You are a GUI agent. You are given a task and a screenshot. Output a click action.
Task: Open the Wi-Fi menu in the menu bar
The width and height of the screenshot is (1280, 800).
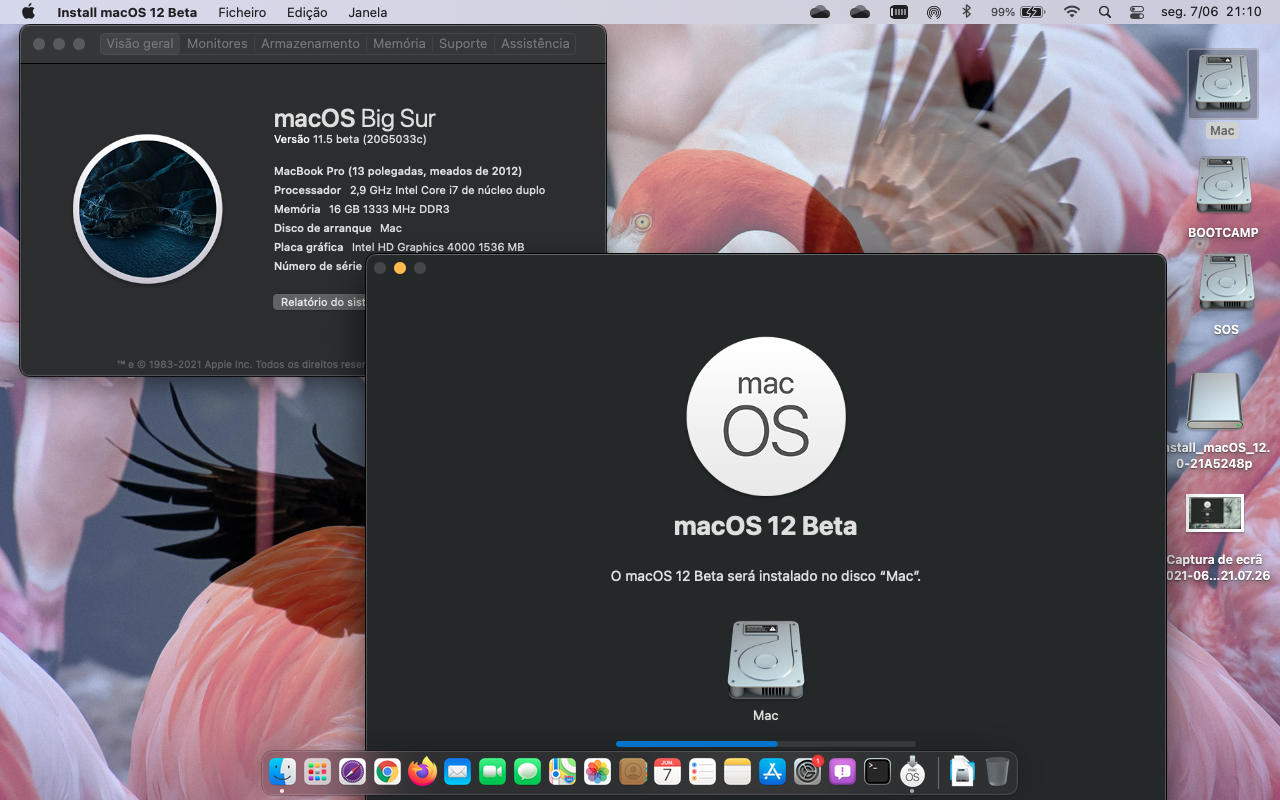[x=1072, y=12]
